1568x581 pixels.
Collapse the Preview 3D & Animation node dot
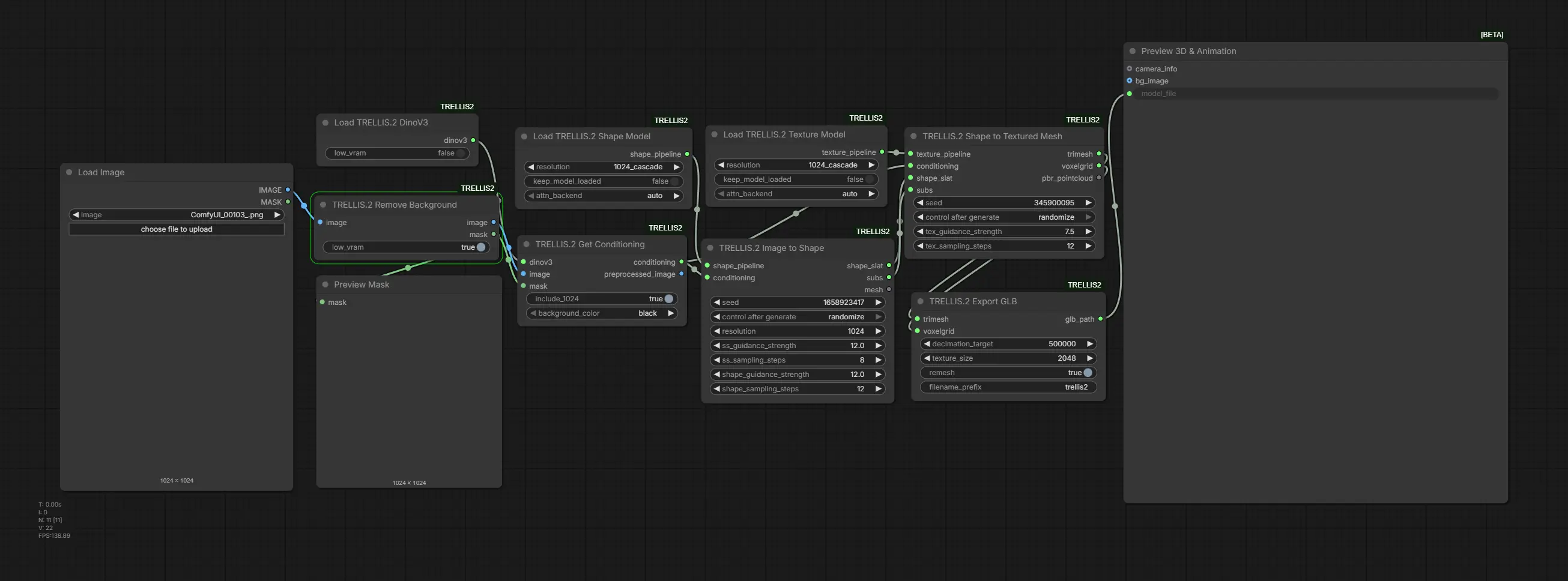[1132, 51]
